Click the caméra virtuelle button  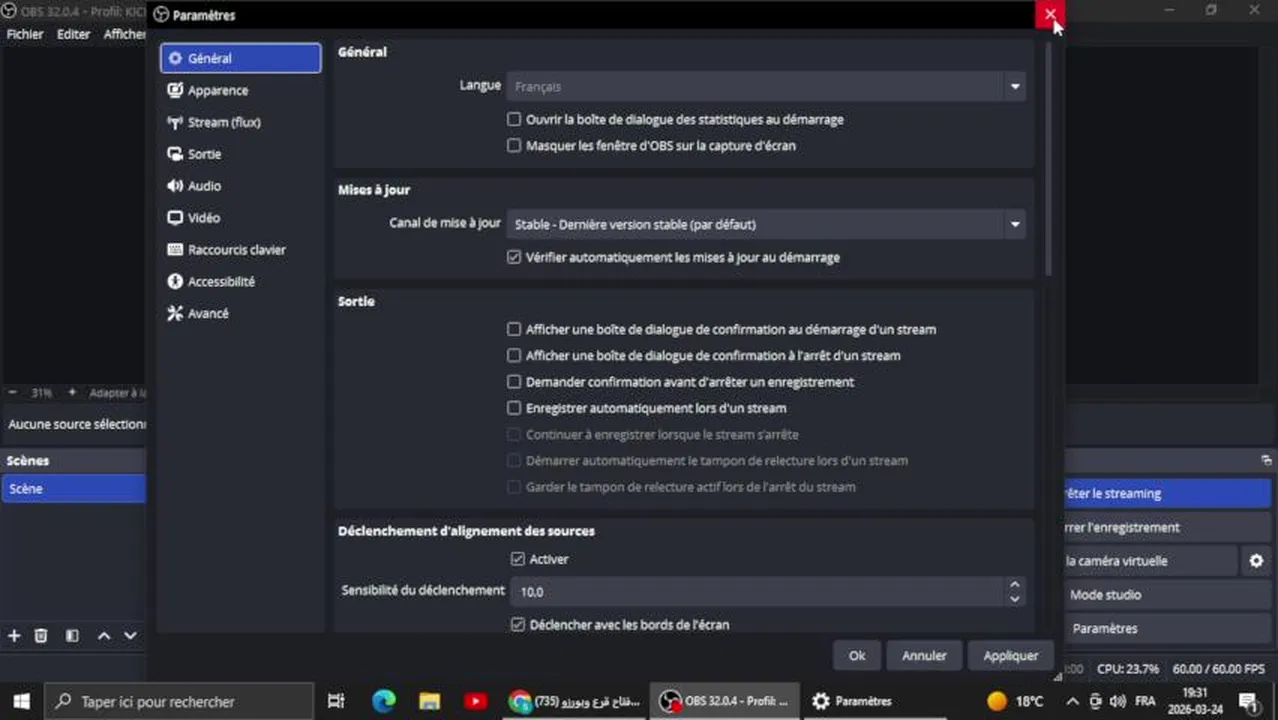[1151, 562]
